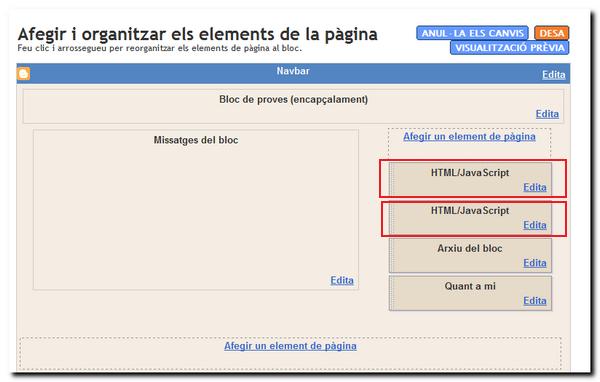600x382 pixels.
Task: Select the Bloc de proves (encapçalament) label
Action: click(x=293, y=100)
